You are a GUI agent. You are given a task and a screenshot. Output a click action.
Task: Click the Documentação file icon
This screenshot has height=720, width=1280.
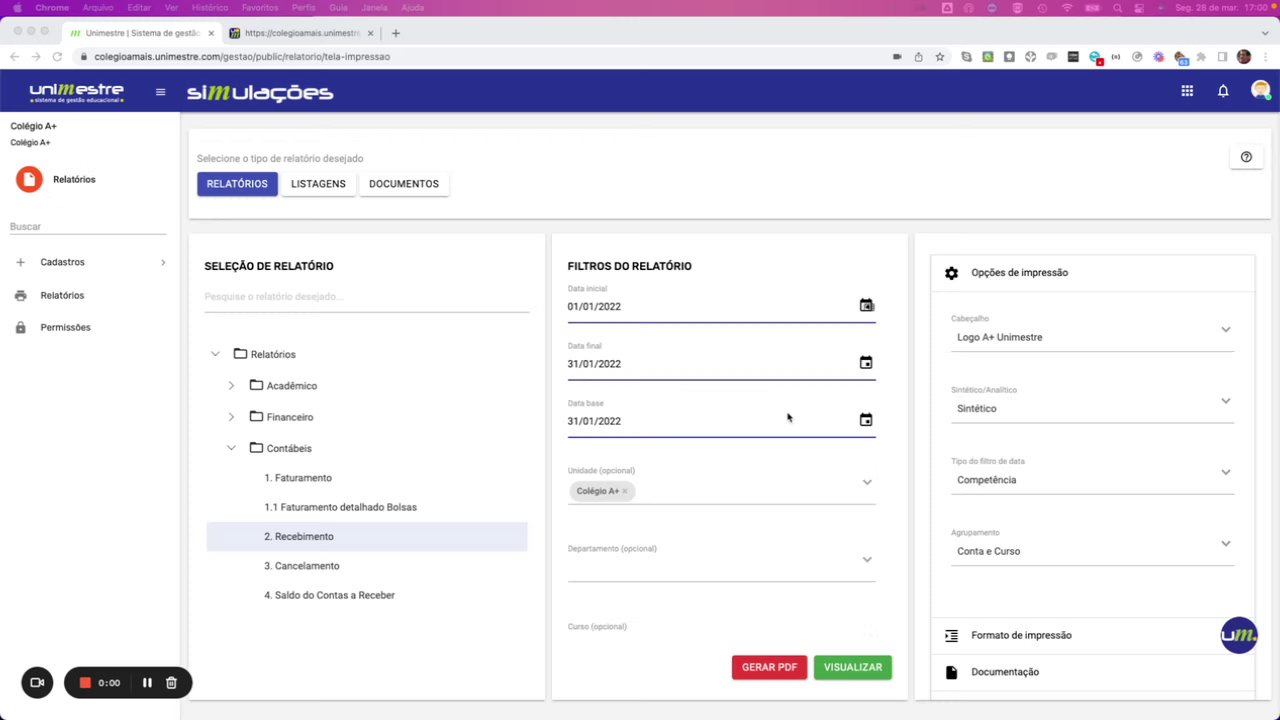[x=951, y=672]
